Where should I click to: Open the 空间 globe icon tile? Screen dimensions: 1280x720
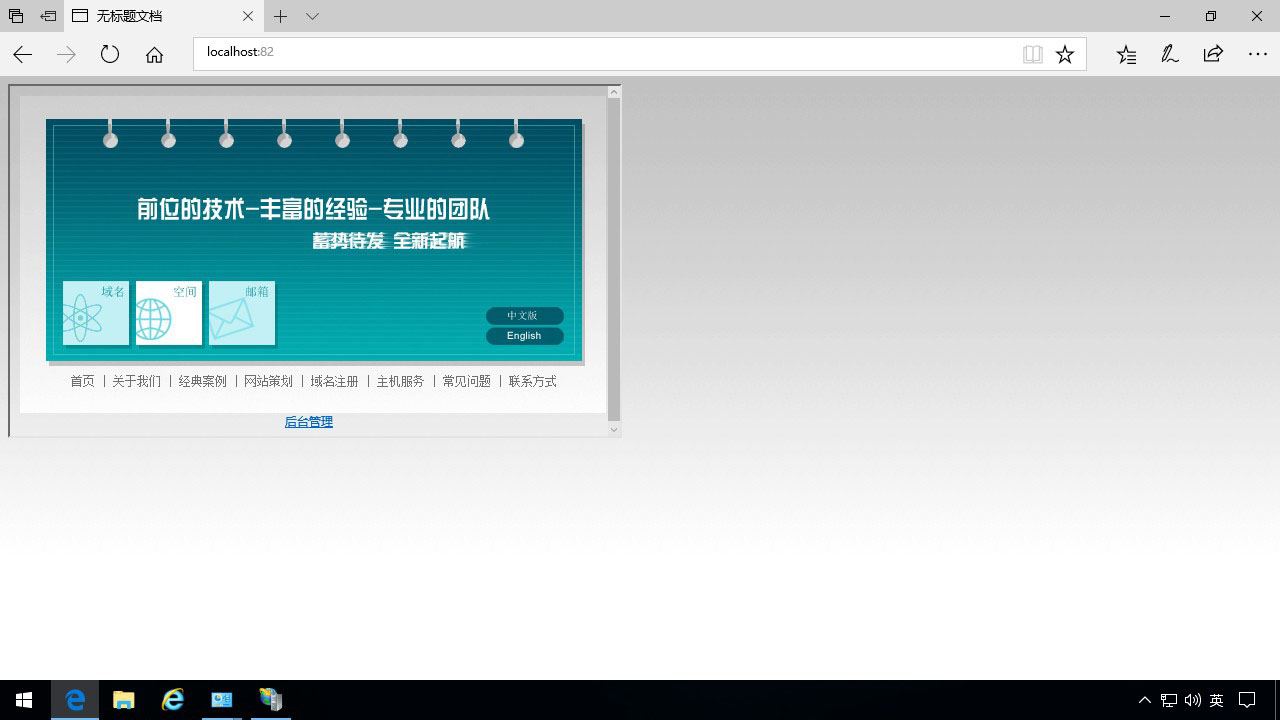click(x=169, y=313)
